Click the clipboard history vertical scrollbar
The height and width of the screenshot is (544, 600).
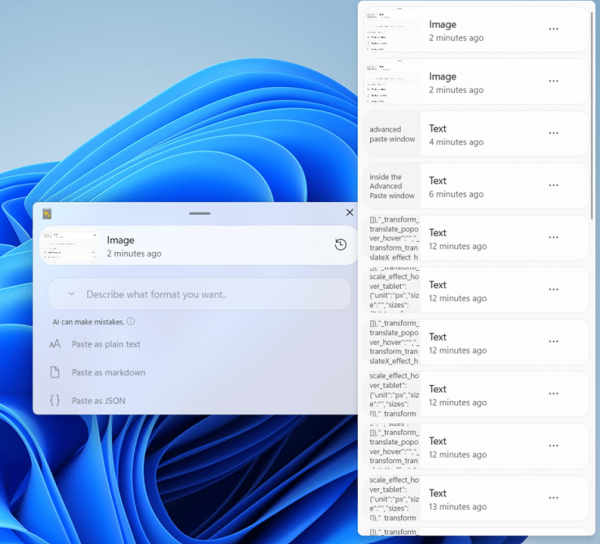click(x=592, y=115)
